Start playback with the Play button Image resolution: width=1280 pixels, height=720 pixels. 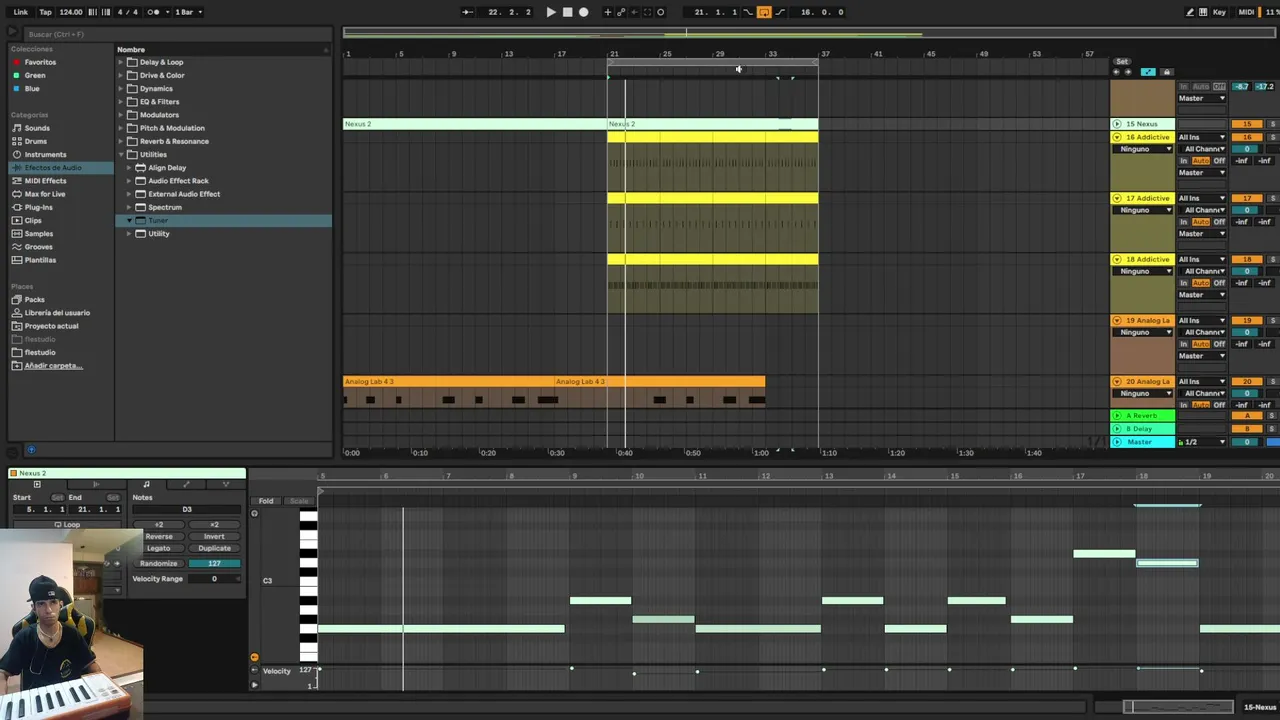pyautogui.click(x=551, y=12)
